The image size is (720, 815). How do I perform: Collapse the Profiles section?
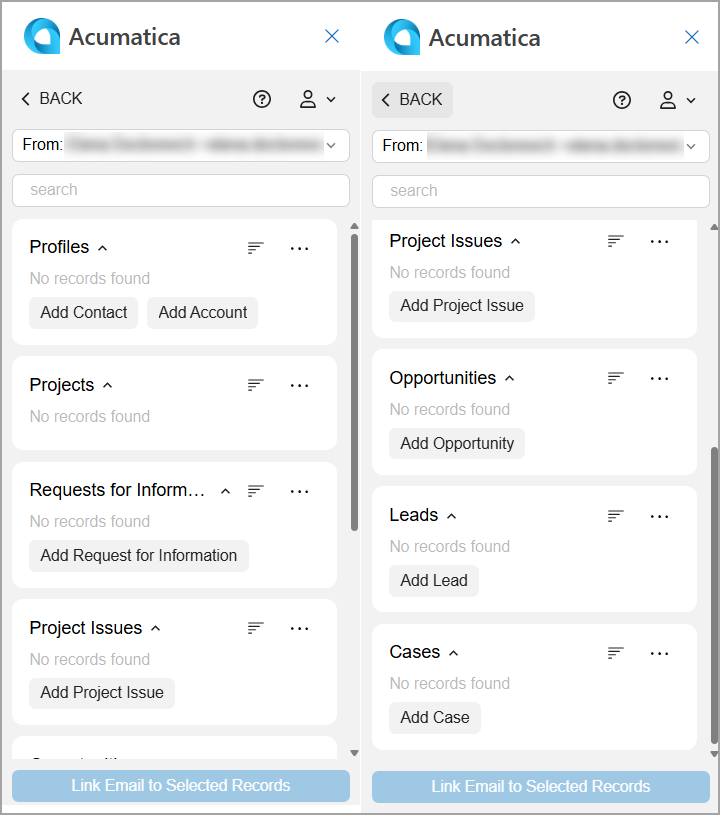103,248
